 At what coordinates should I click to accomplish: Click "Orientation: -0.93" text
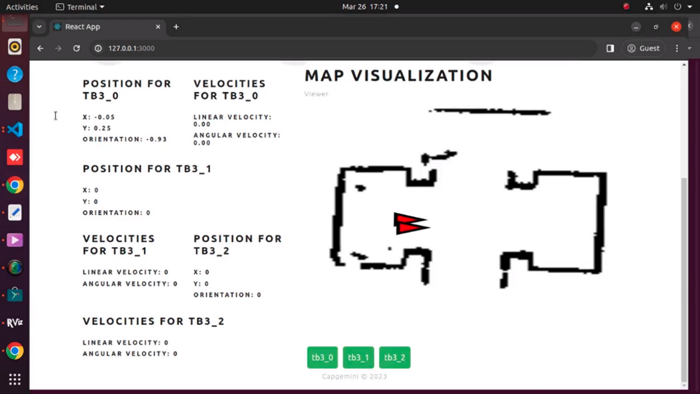pos(125,139)
